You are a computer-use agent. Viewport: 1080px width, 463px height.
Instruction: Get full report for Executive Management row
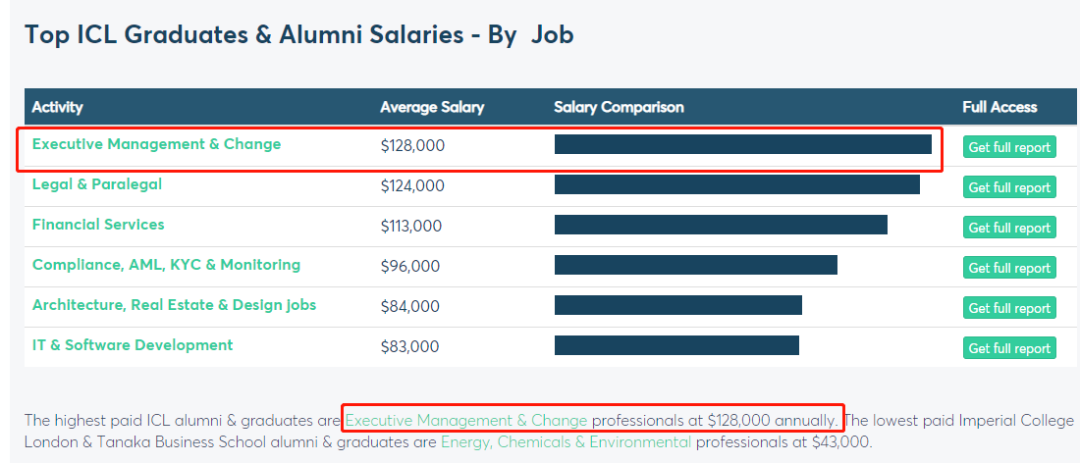coord(1009,147)
